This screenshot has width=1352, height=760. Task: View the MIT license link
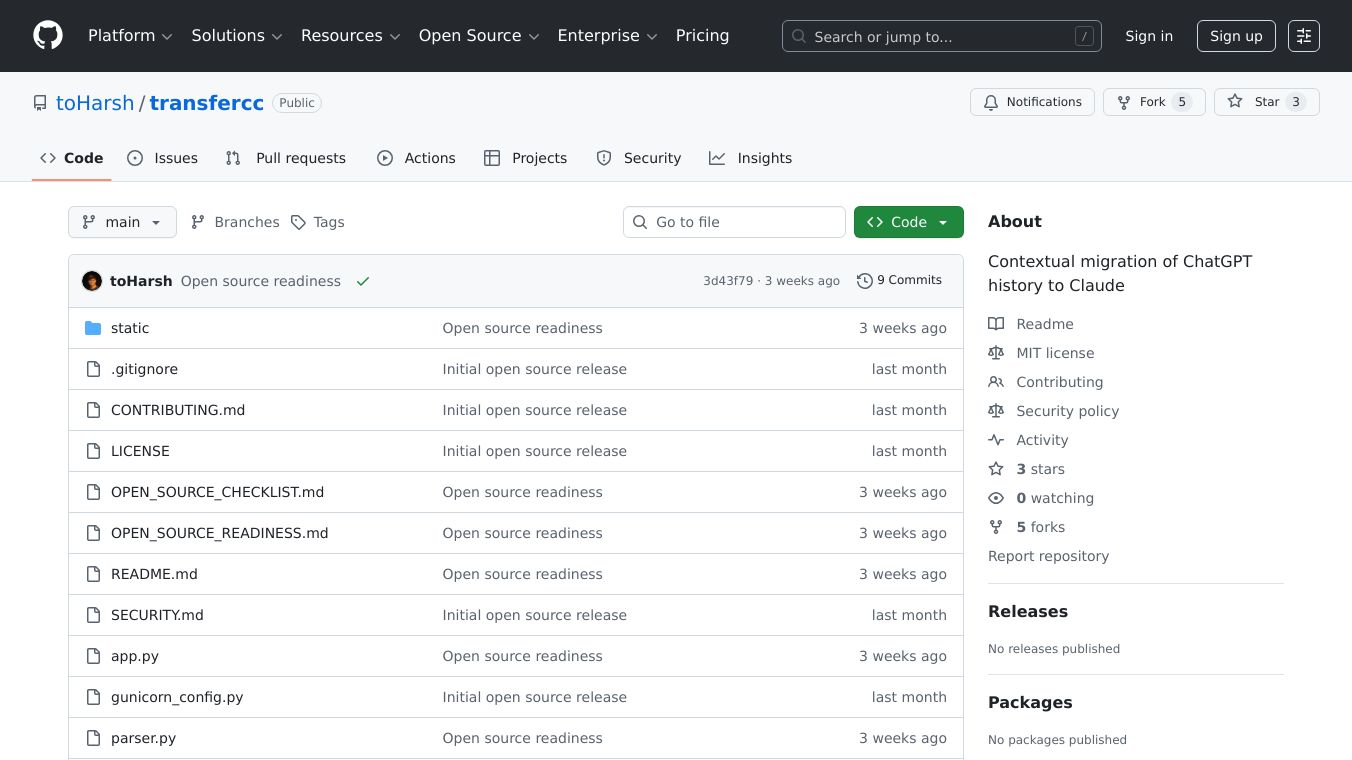1055,353
